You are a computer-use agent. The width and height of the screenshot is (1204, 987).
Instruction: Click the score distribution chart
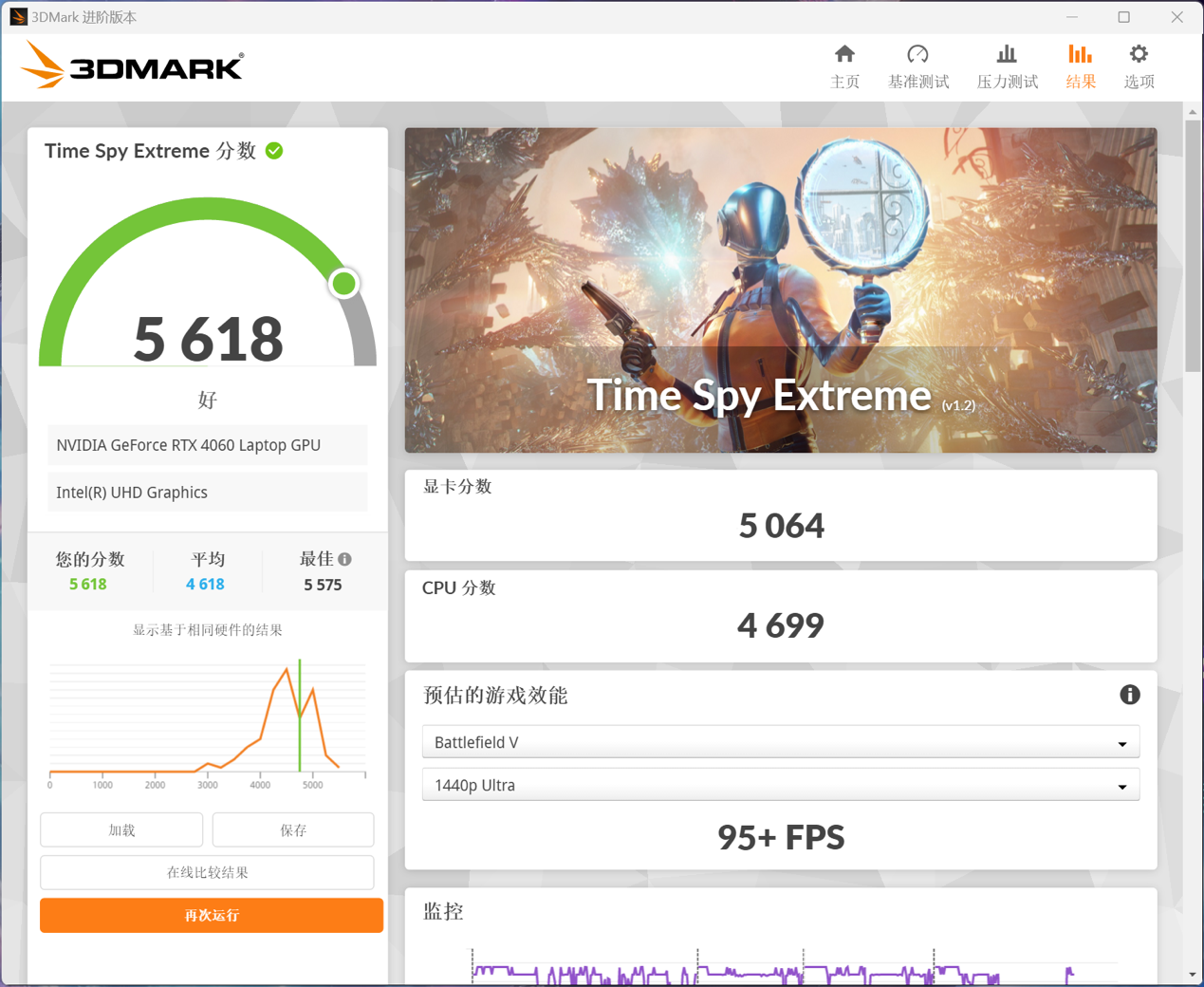point(207,721)
